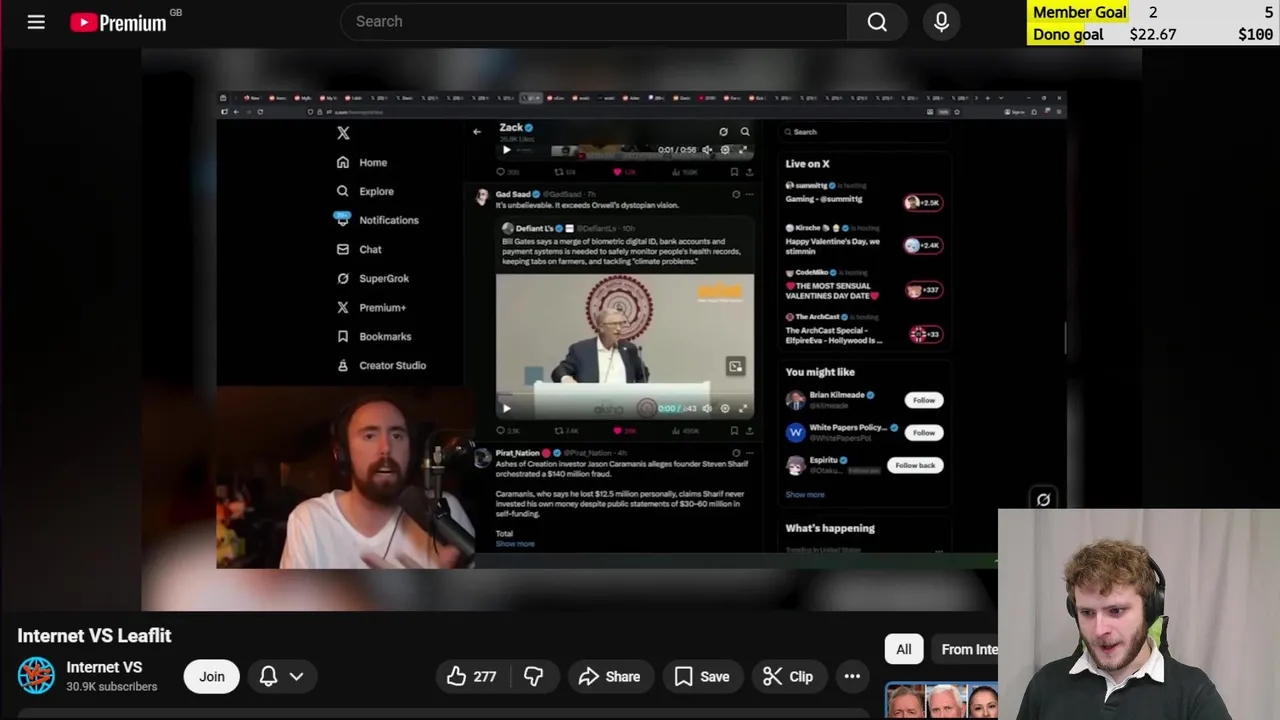Viewport: 1280px width, 720px height.
Task: Select the From Inte... filter chip
Action: [x=965, y=649]
